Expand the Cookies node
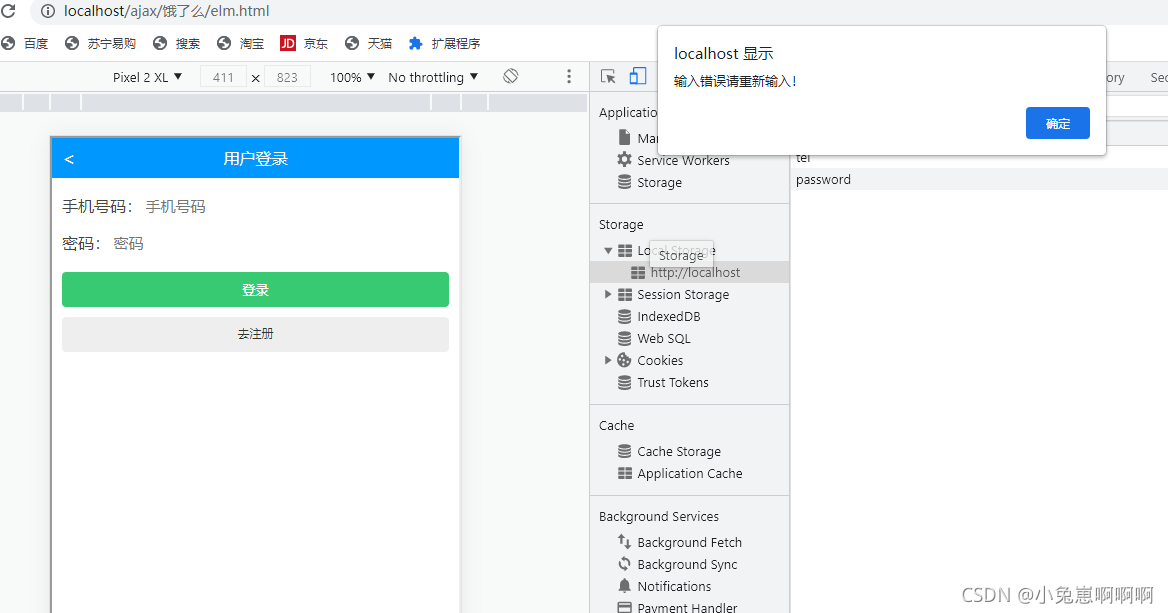This screenshot has height=613, width=1168. [x=608, y=361]
